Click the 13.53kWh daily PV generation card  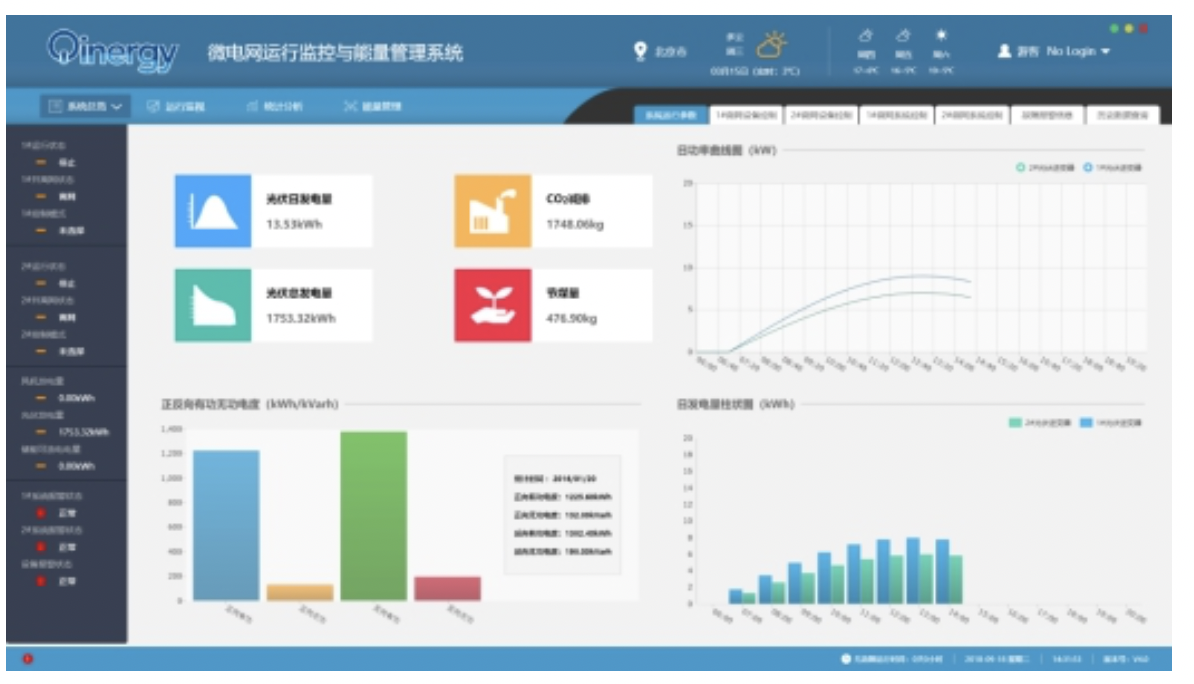tap(273, 211)
